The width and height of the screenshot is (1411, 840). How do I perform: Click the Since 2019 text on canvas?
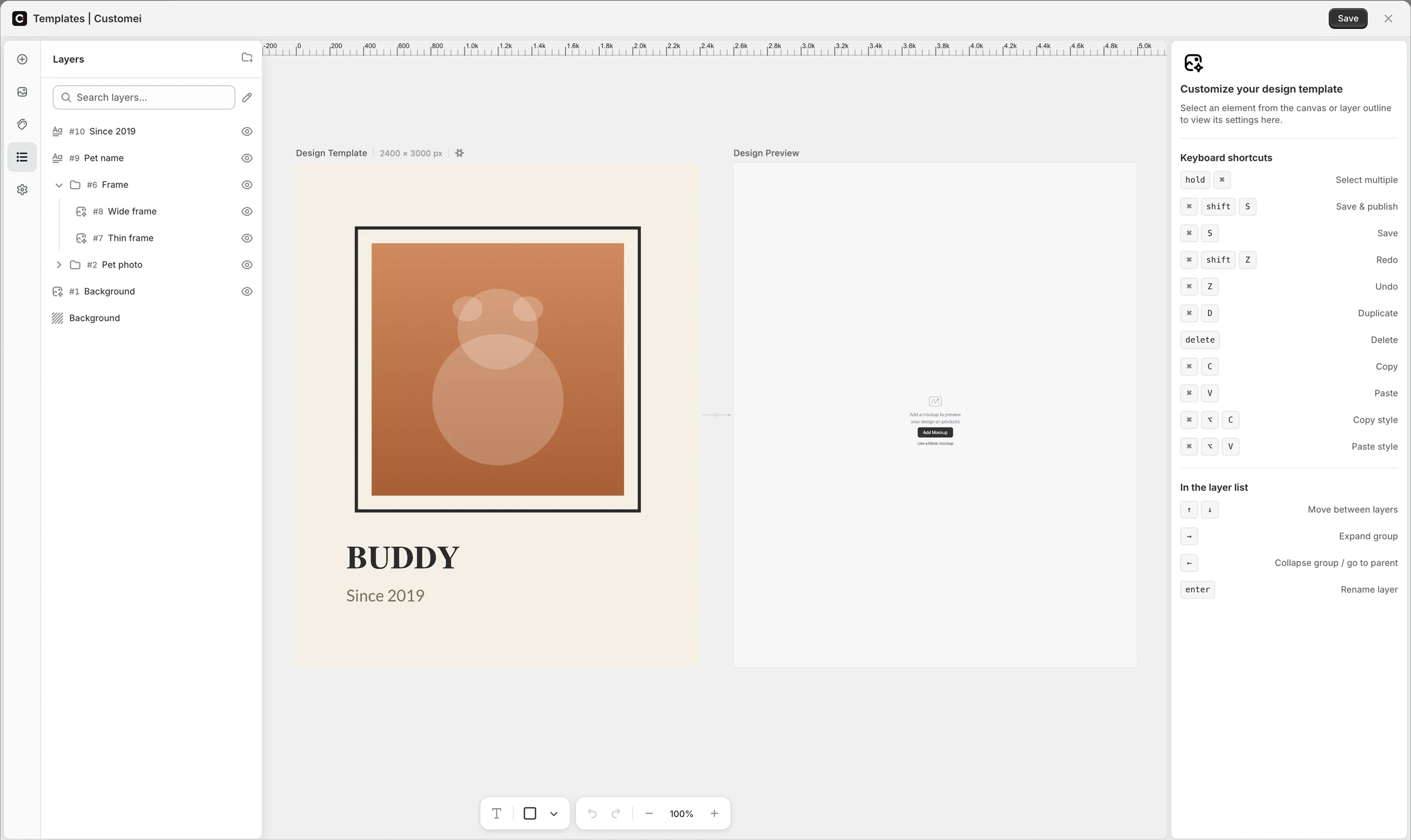tap(385, 596)
